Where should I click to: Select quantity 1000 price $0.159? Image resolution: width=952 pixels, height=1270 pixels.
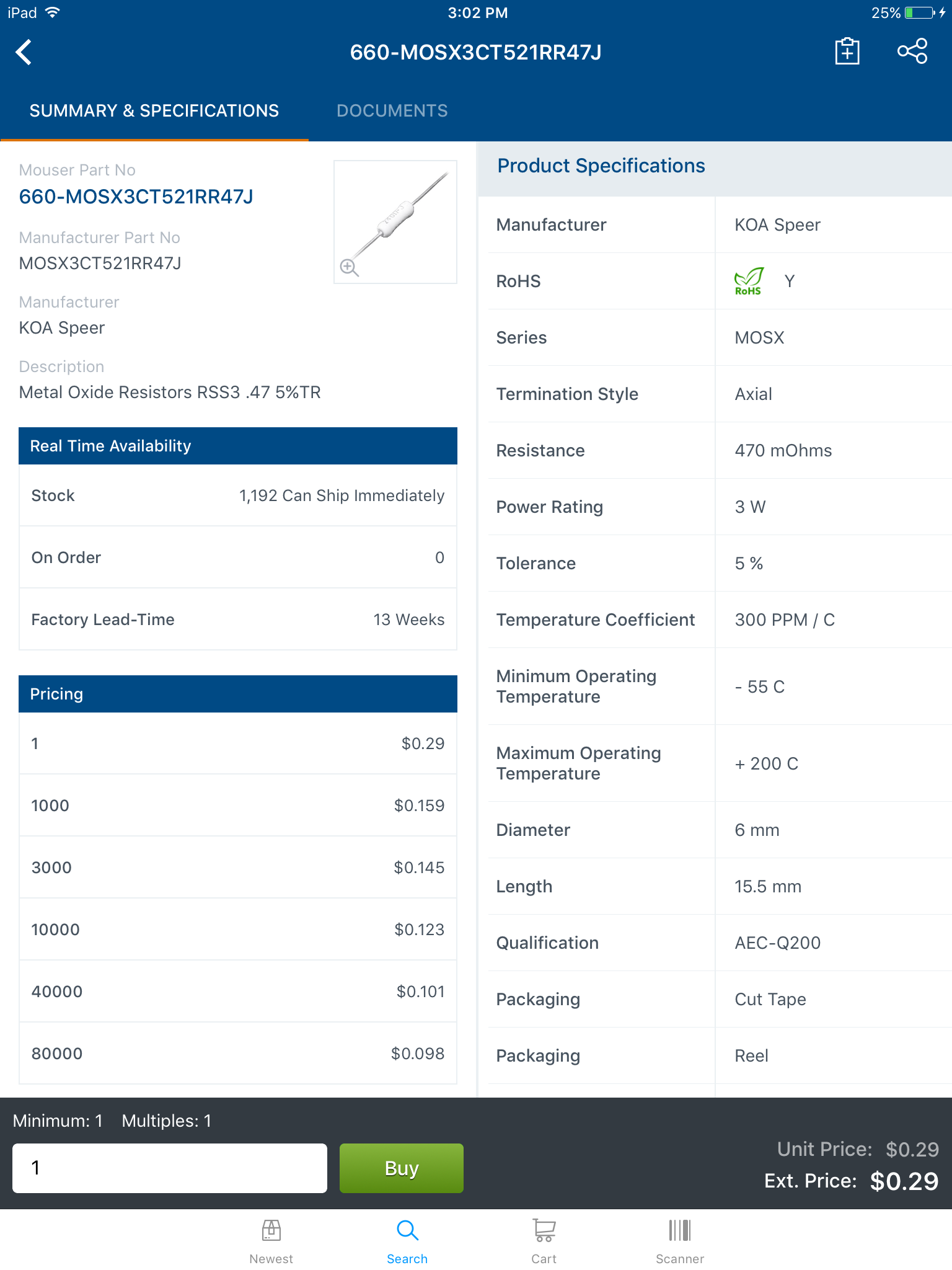coord(238,806)
